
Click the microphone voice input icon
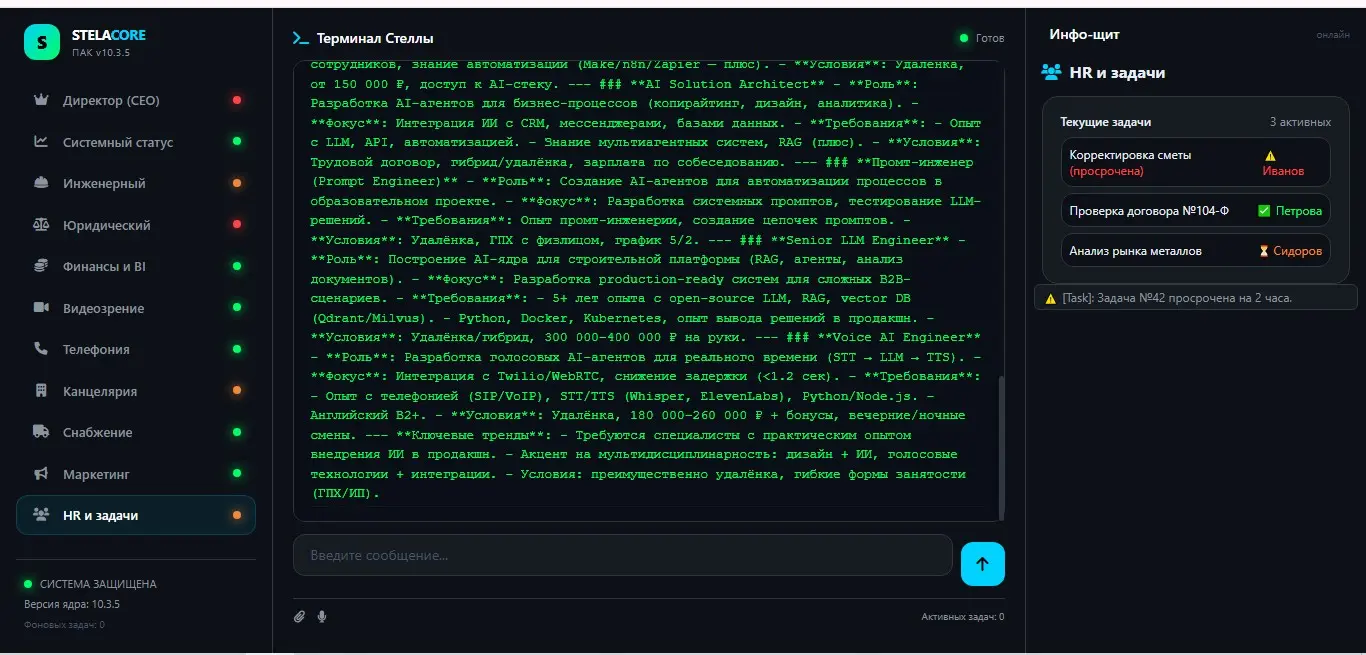pos(322,617)
